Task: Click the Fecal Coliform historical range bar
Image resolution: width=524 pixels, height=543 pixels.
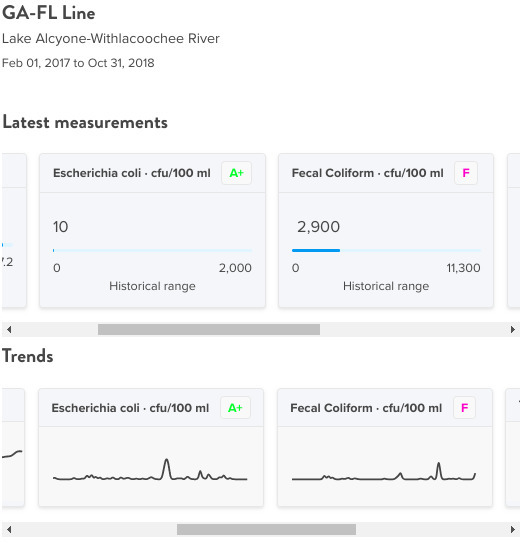Action: click(x=386, y=250)
